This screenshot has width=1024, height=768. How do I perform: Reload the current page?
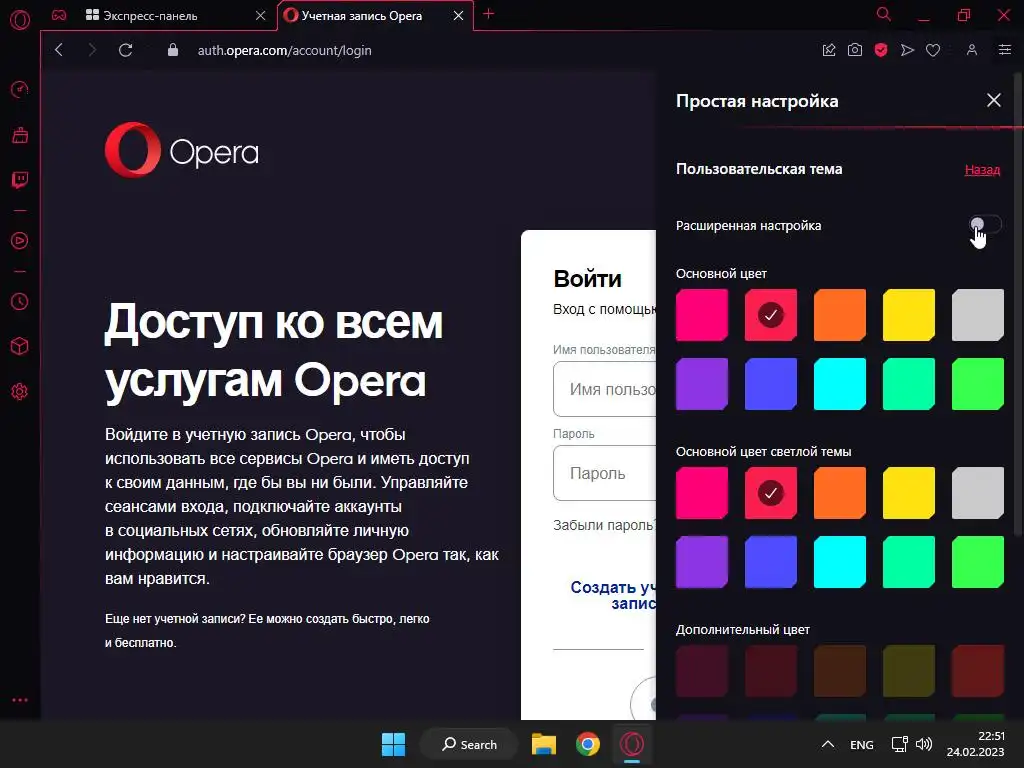pyautogui.click(x=126, y=50)
